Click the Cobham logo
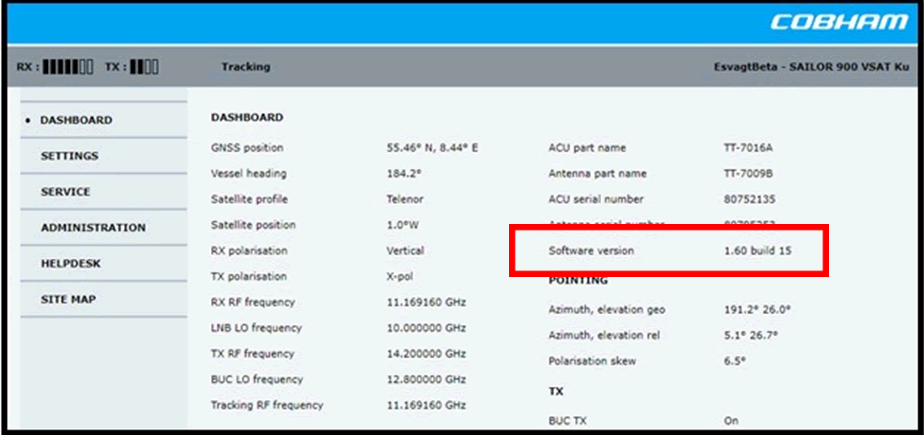Screen dimensions: 924x435 (x=853, y=23)
